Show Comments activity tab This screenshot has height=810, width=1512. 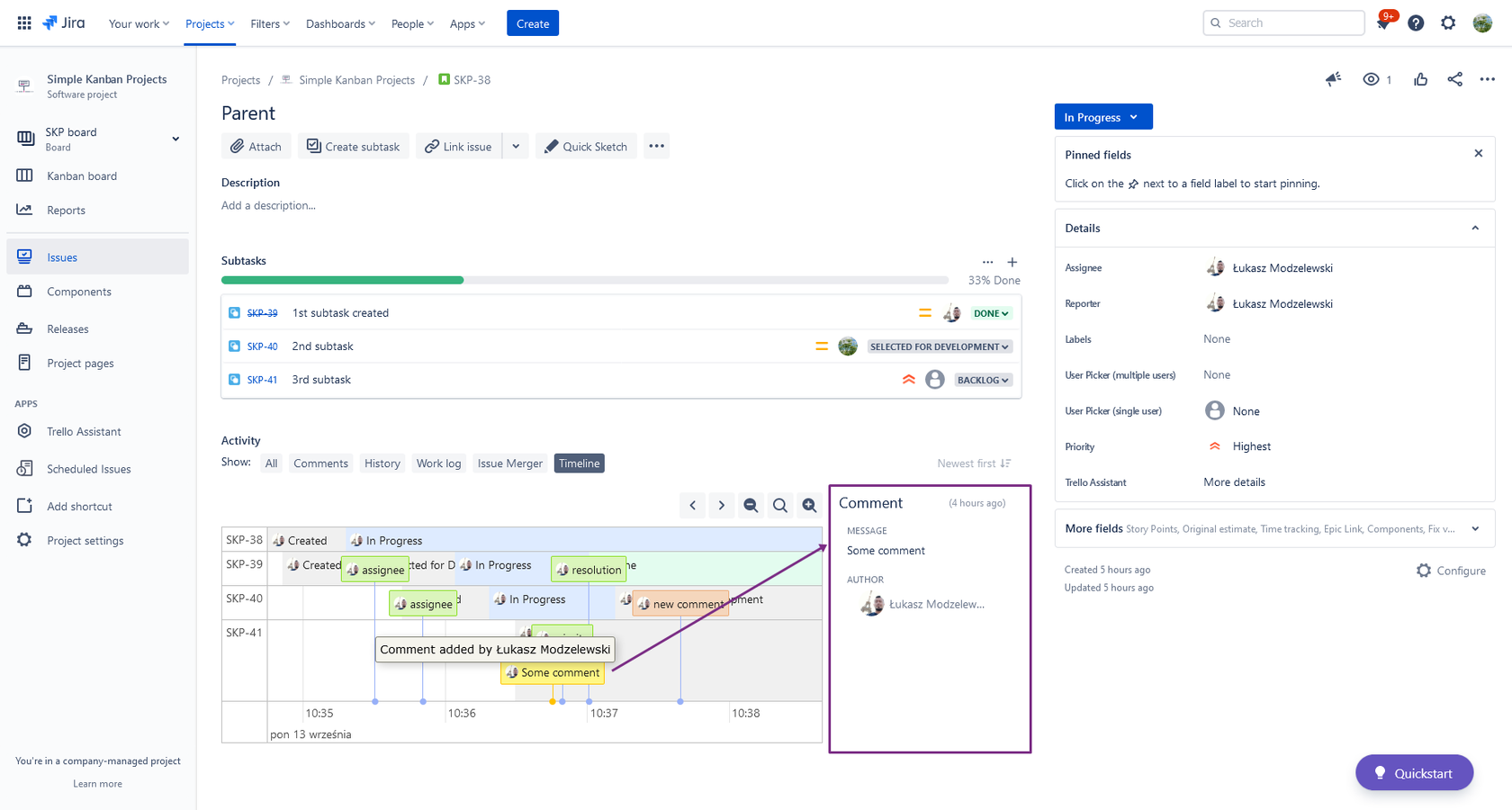point(320,463)
